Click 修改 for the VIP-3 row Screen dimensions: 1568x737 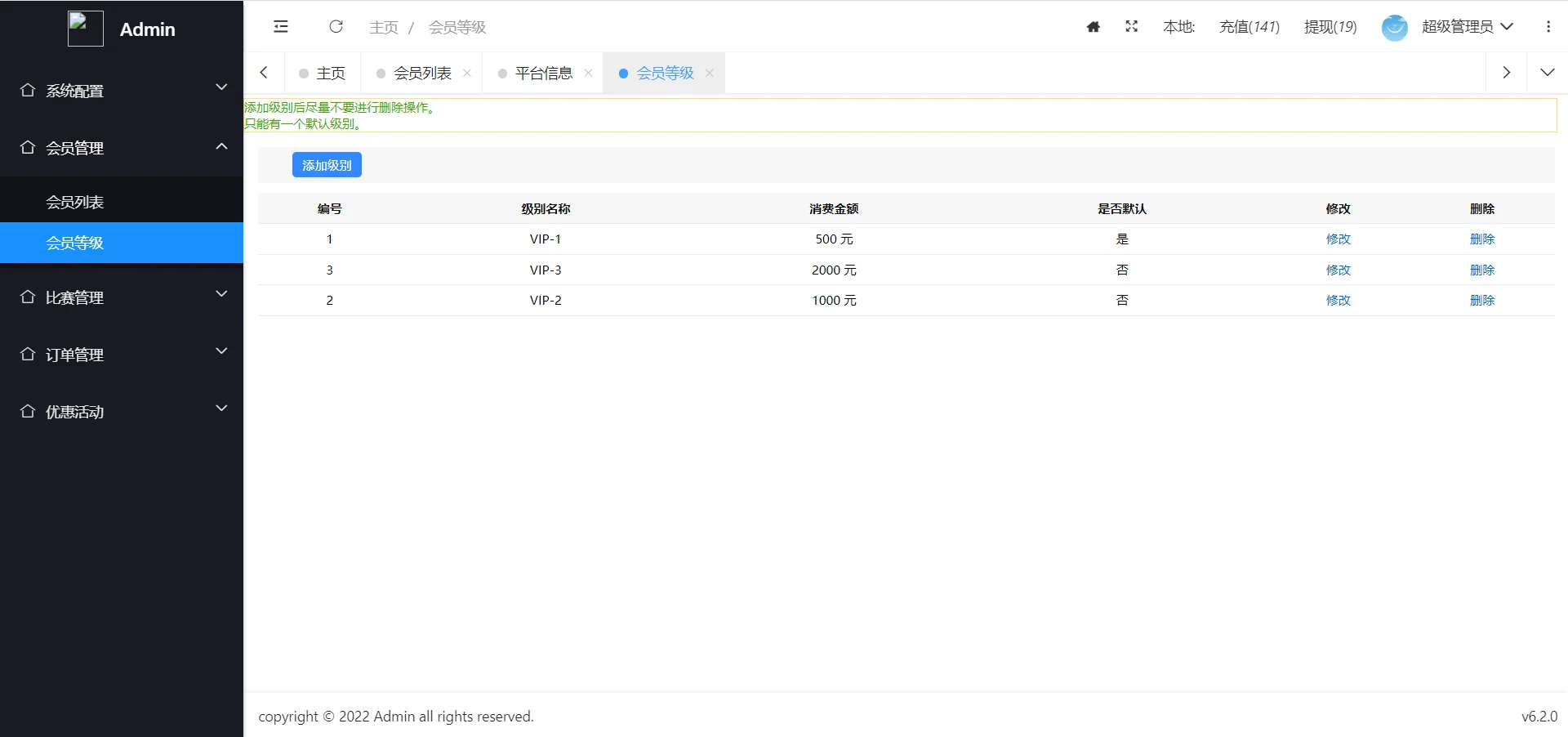tap(1338, 270)
